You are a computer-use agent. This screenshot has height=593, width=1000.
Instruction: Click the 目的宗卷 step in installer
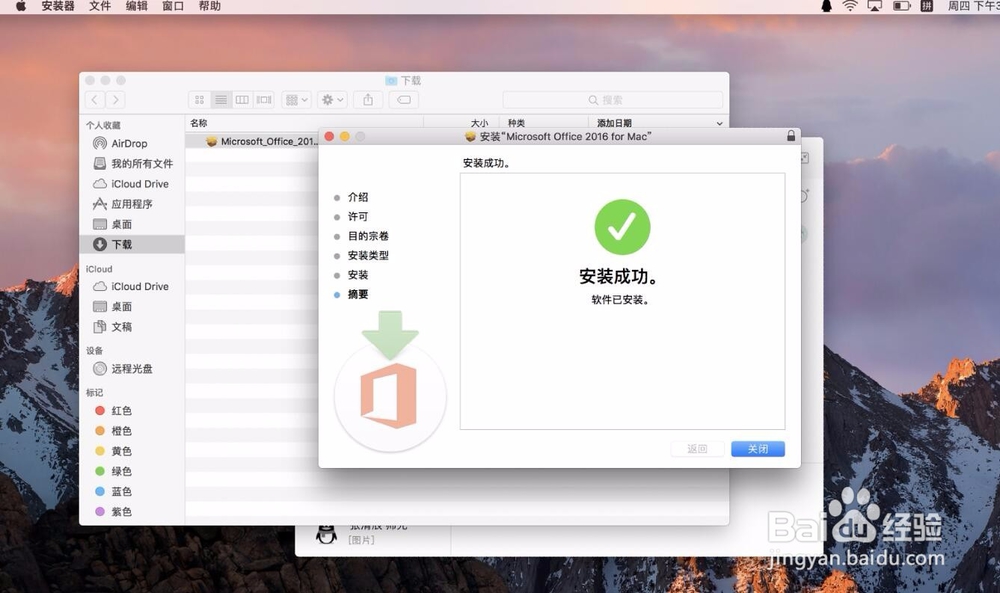pos(368,236)
